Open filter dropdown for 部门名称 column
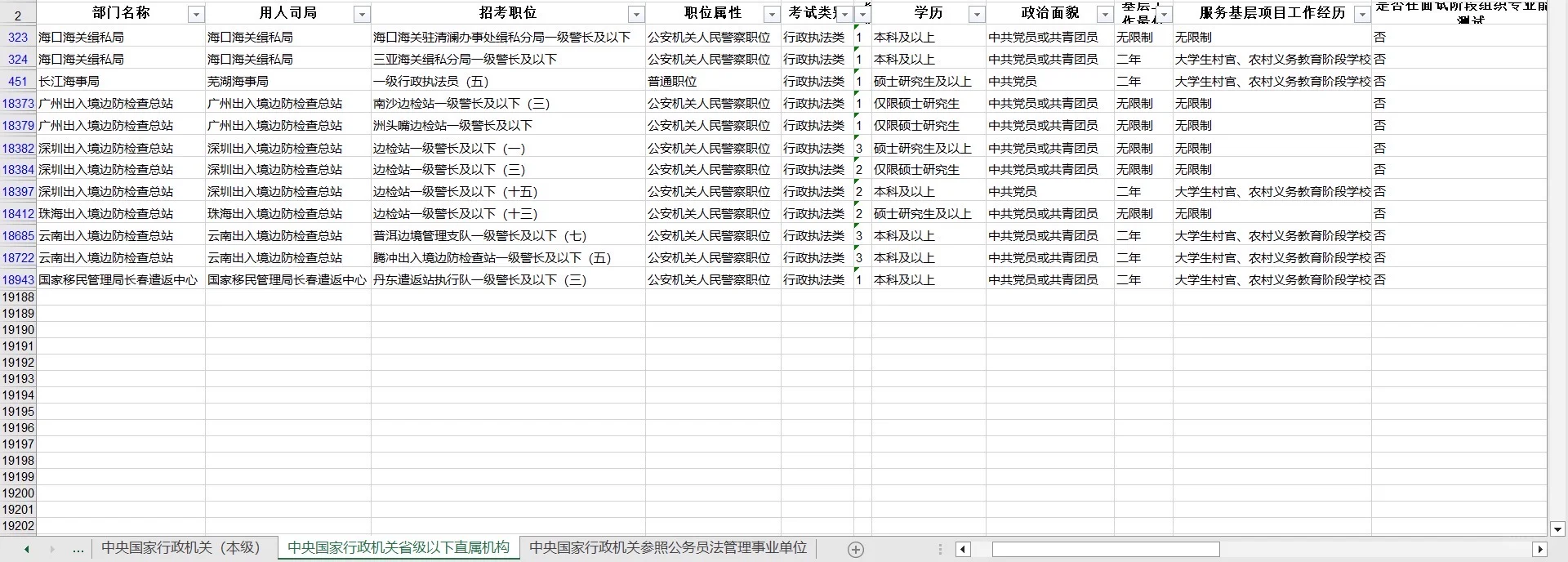Screen dimensions: 1568x562 pyautogui.click(x=196, y=15)
